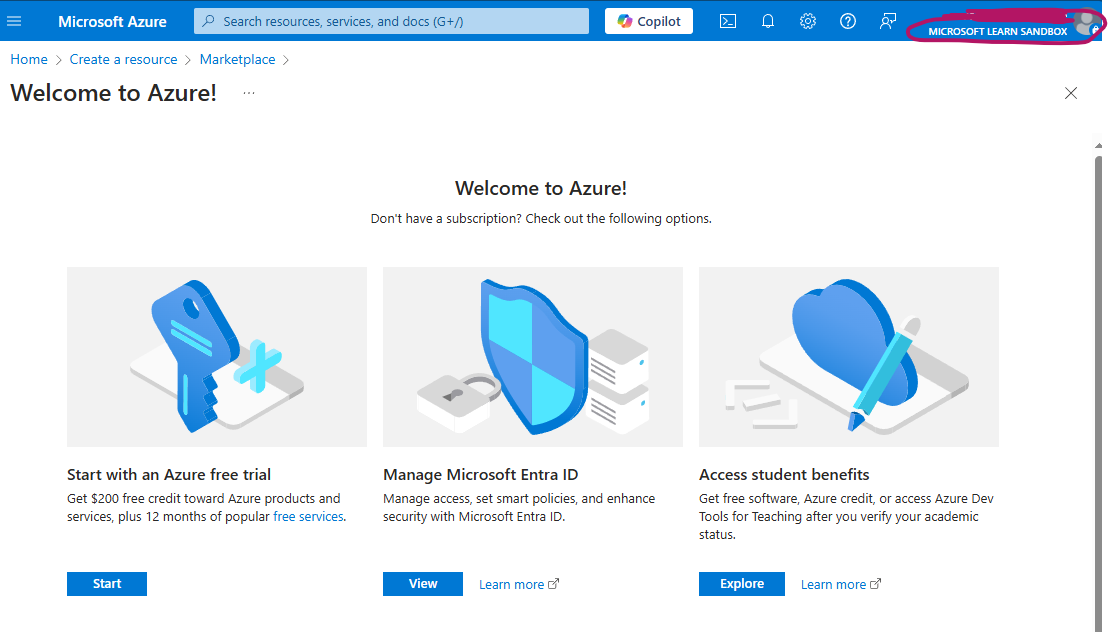Image resolution: width=1111 pixels, height=632 pixels.
Task: Launch Cloud Shell from the top bar
Action: click(x=728, y=21)
